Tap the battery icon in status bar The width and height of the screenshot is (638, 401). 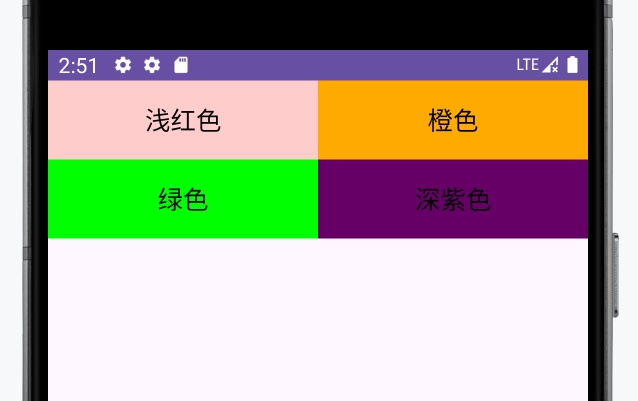pos(572,65)
